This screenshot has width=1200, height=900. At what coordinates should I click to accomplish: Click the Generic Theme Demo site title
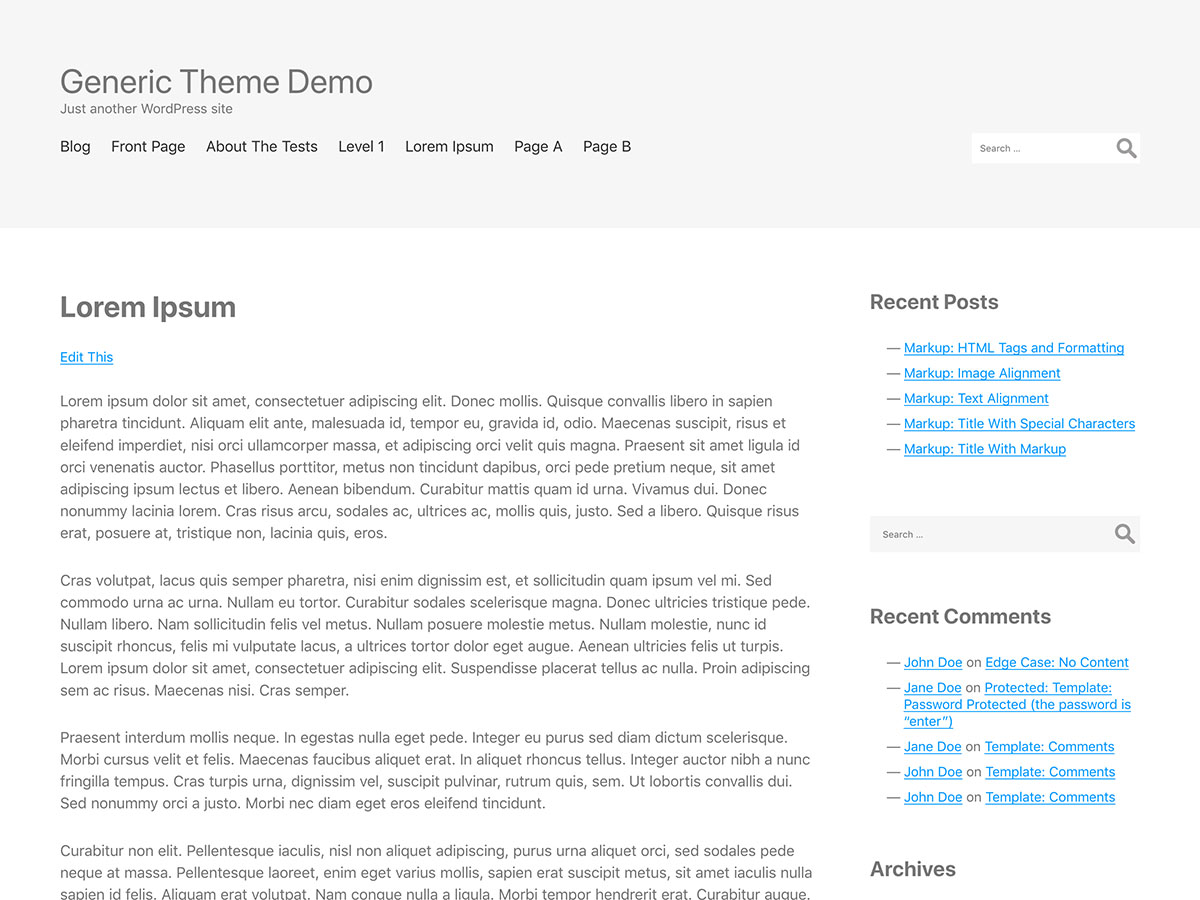tap(216, 82)
